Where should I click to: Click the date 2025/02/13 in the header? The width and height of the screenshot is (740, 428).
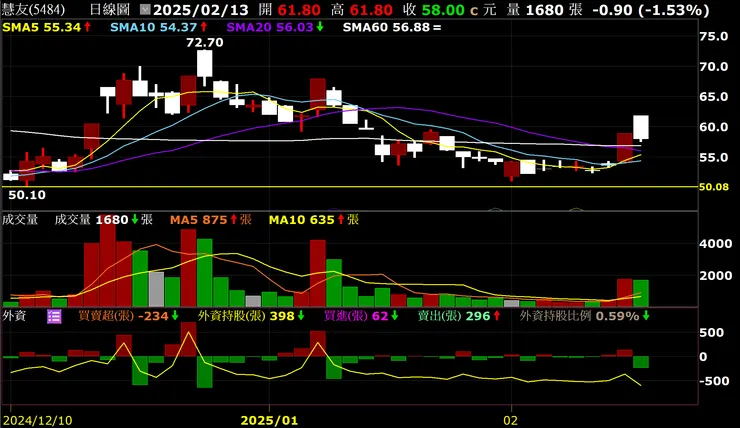201,10
